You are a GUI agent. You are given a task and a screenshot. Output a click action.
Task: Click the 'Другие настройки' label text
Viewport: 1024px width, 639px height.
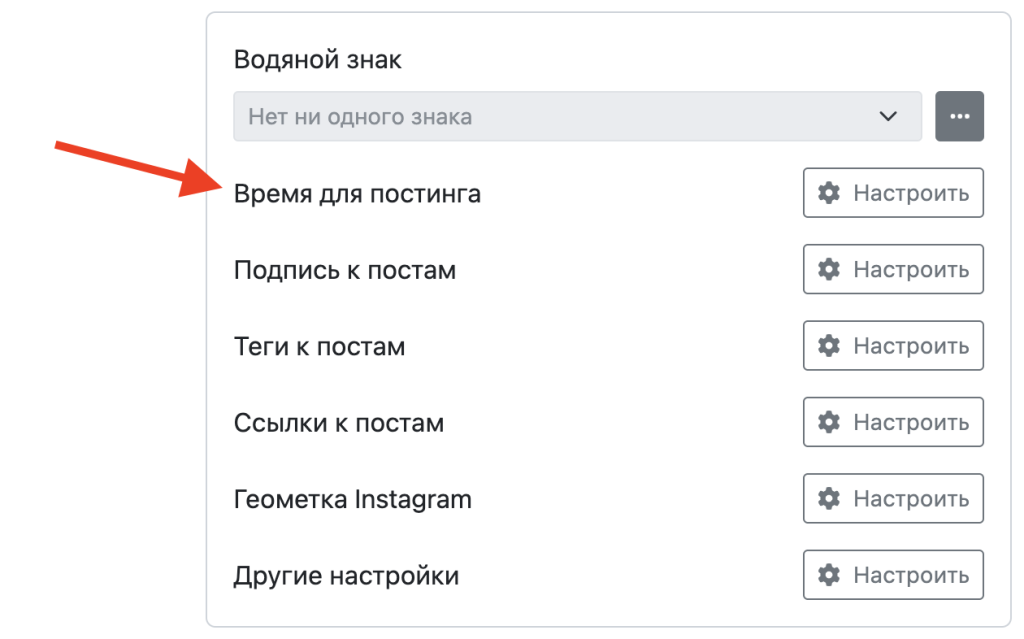click(x=346, y=576)
